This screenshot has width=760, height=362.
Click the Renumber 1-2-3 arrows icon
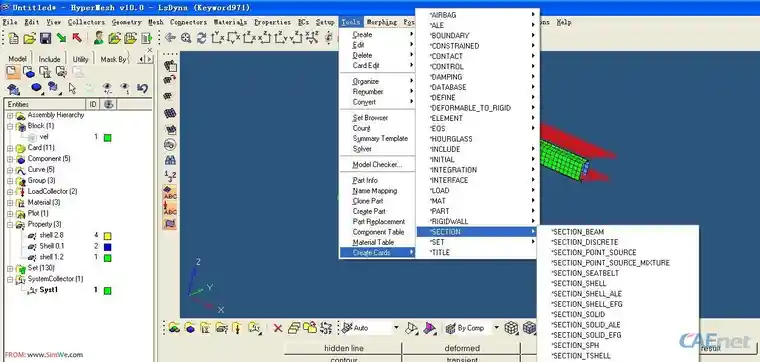(326, 328)
